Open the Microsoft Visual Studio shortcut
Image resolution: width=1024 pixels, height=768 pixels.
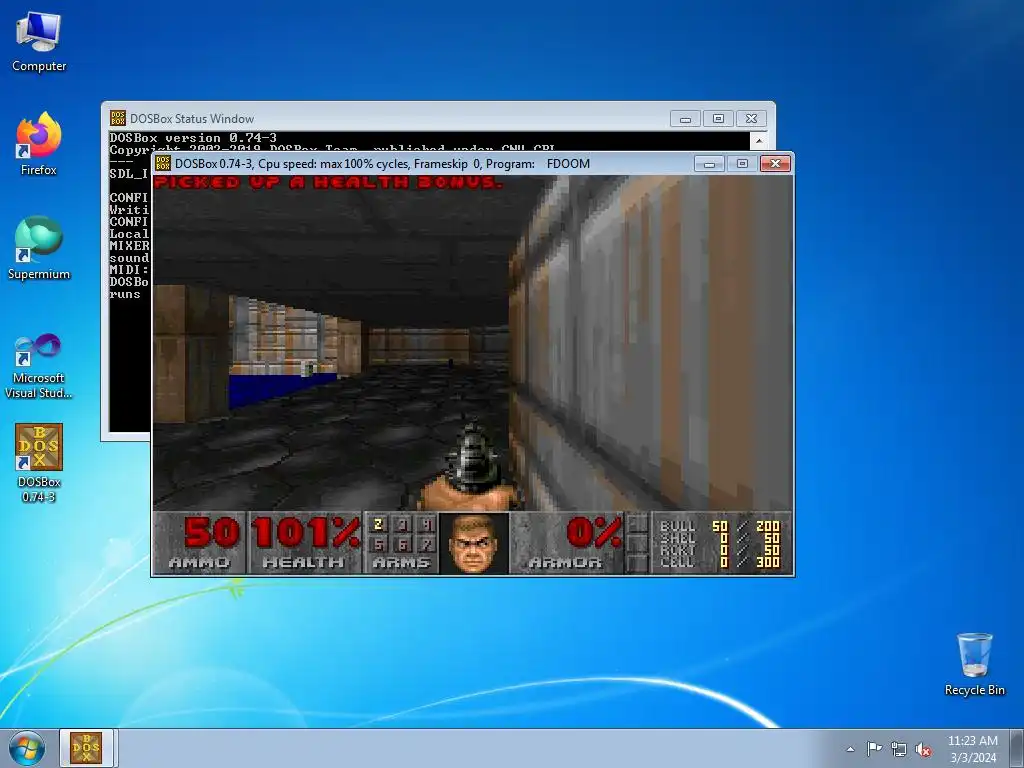39,366
